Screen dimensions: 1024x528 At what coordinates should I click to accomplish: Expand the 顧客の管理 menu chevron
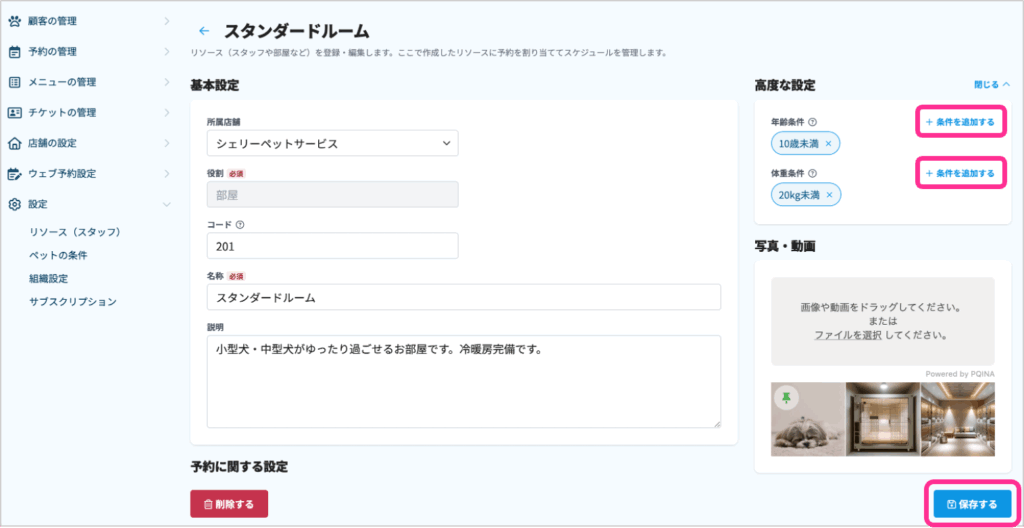point(167,21)
